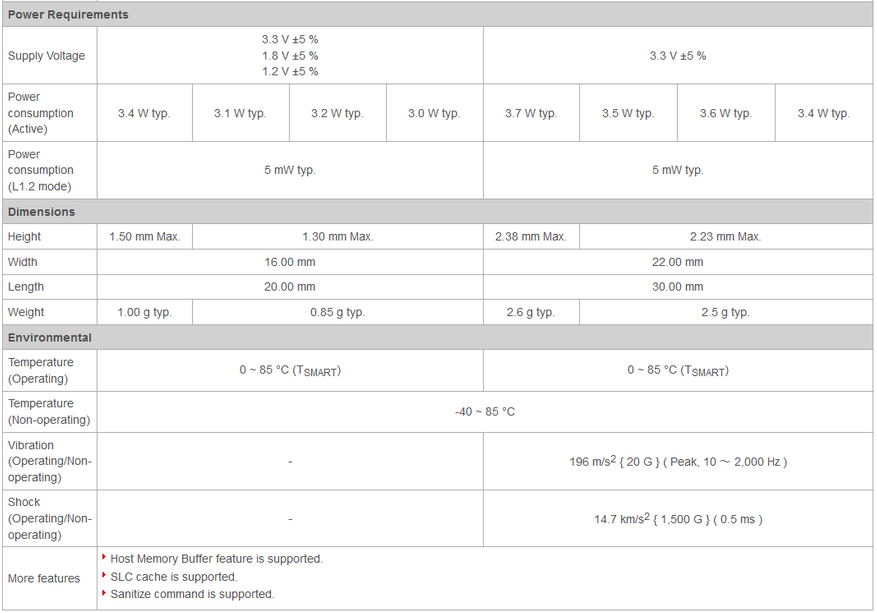Click the 3.2 W typ. power cell
The image size is (877, 613).
(x=337, y=114)
